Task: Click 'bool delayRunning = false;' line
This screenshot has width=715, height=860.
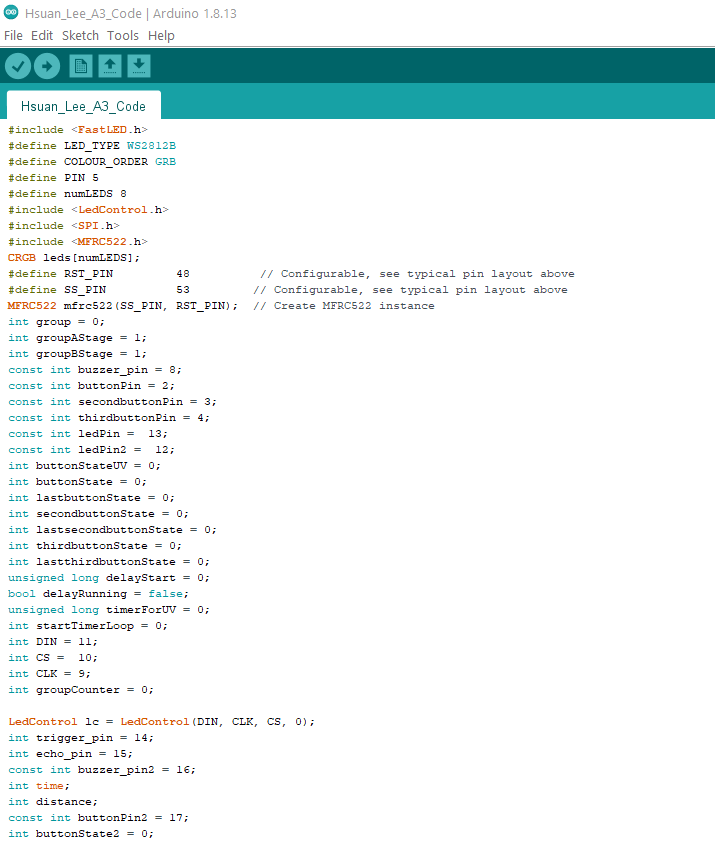Action: (x=99, y=593)
